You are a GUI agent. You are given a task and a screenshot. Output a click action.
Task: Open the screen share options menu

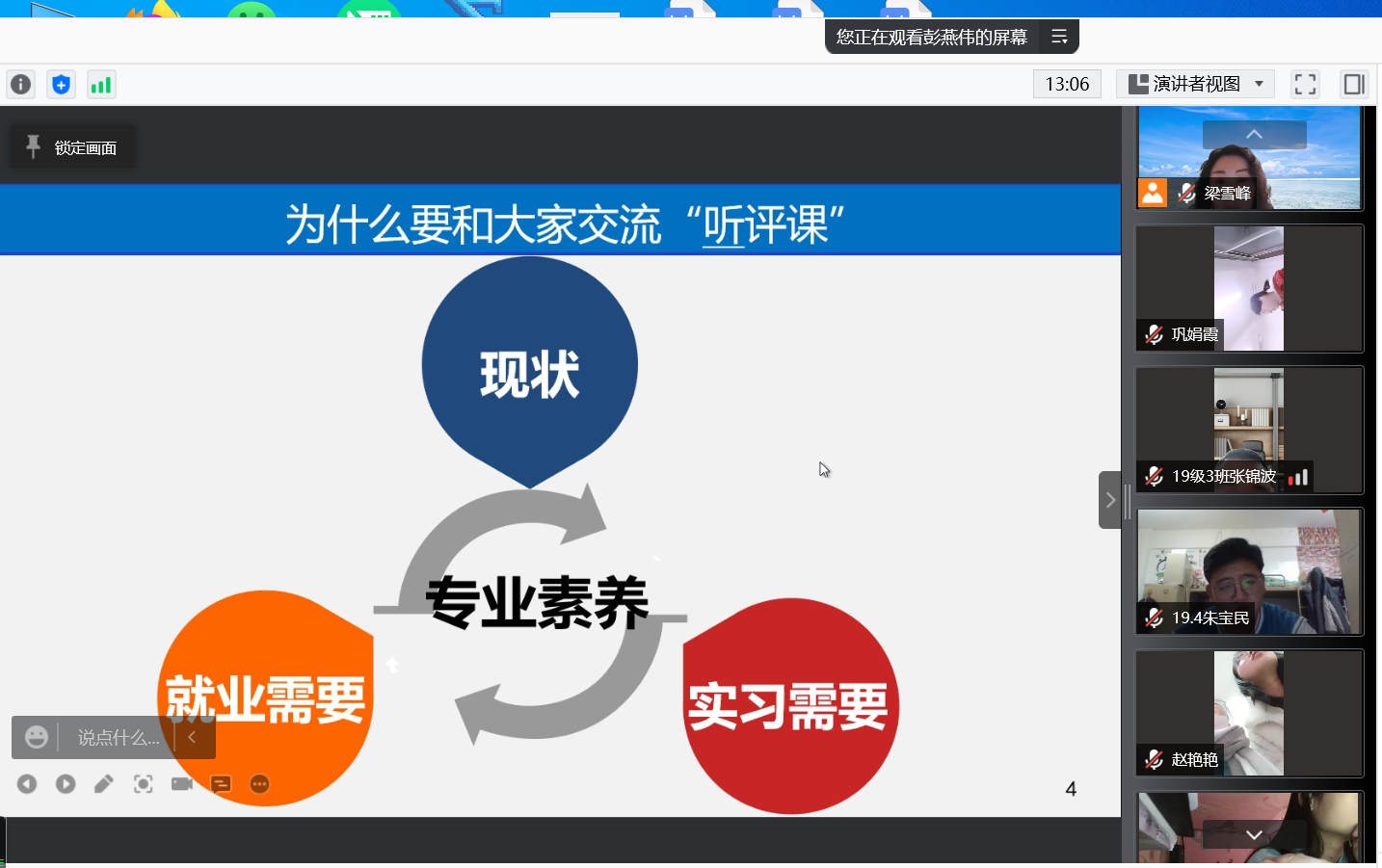[1059, 38]
